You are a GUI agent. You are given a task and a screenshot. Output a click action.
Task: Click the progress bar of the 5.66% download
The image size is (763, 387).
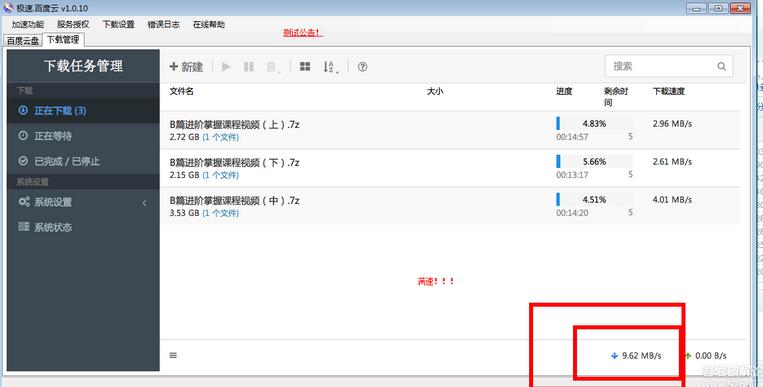(x=595, y=162)
